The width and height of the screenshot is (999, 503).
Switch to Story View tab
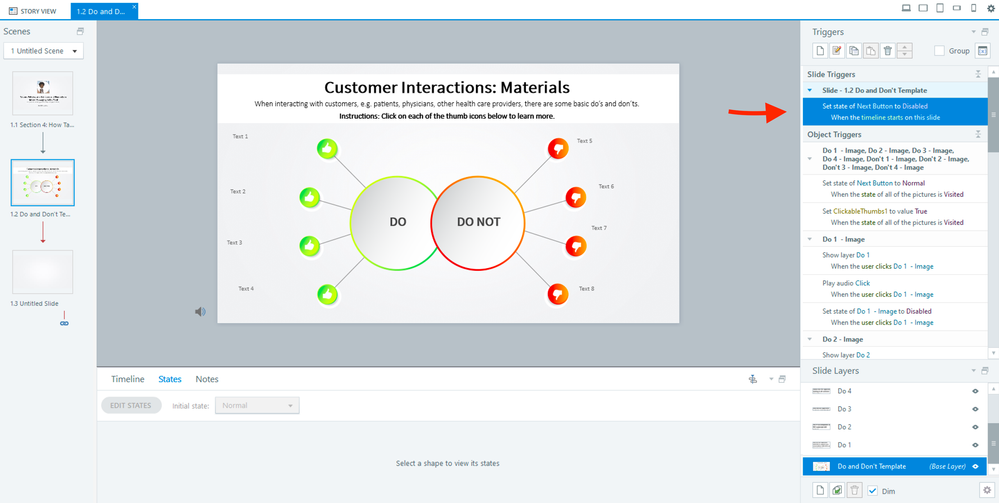(32, 10)
